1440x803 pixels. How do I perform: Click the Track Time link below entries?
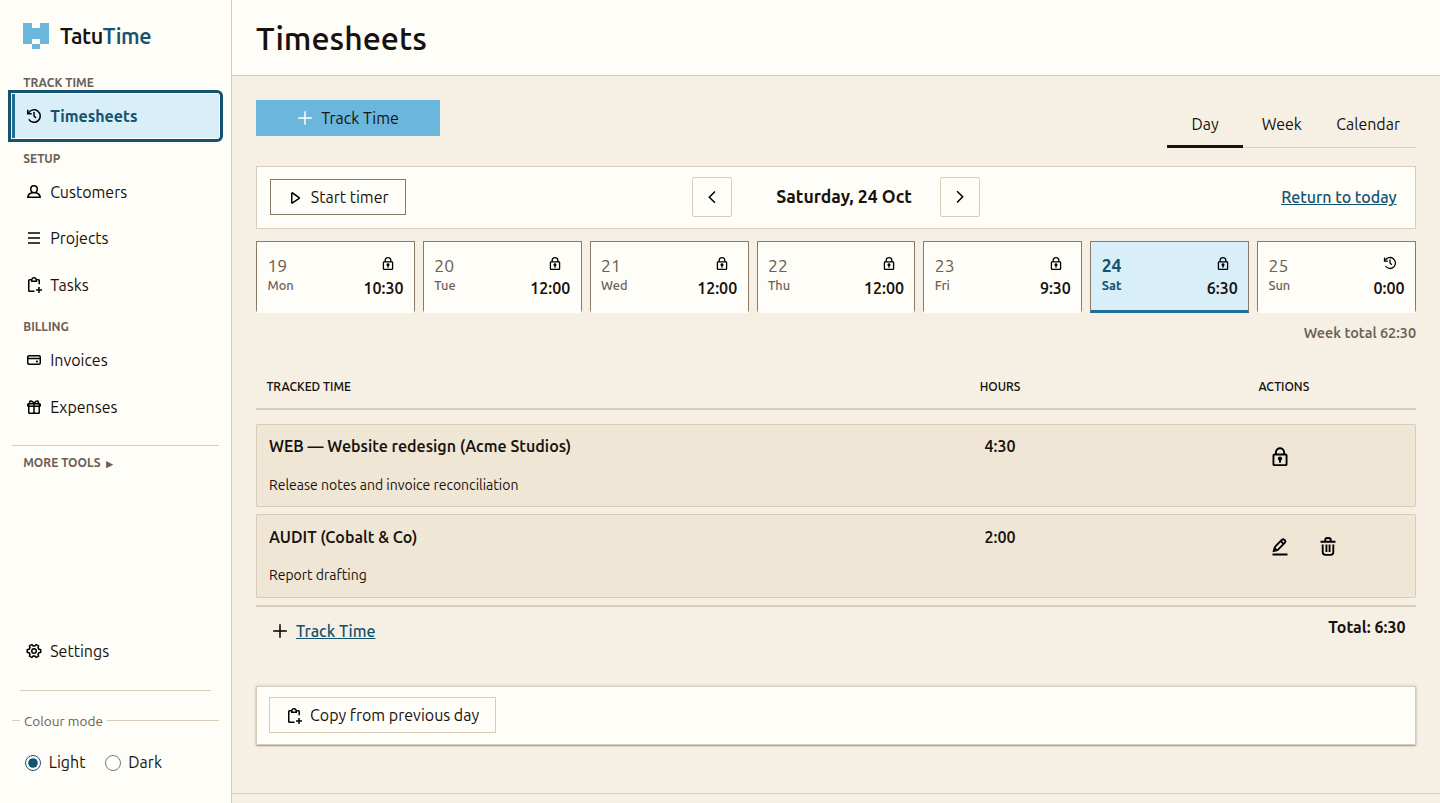pos(336,631)
